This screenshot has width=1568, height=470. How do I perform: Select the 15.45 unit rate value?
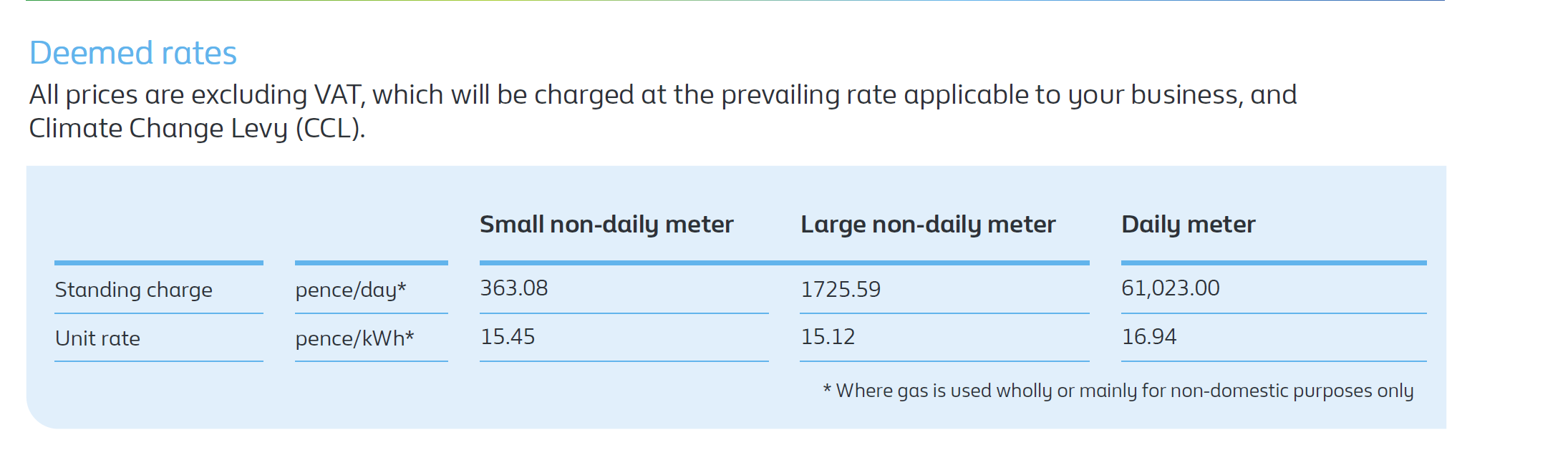(x=508, y=337)
